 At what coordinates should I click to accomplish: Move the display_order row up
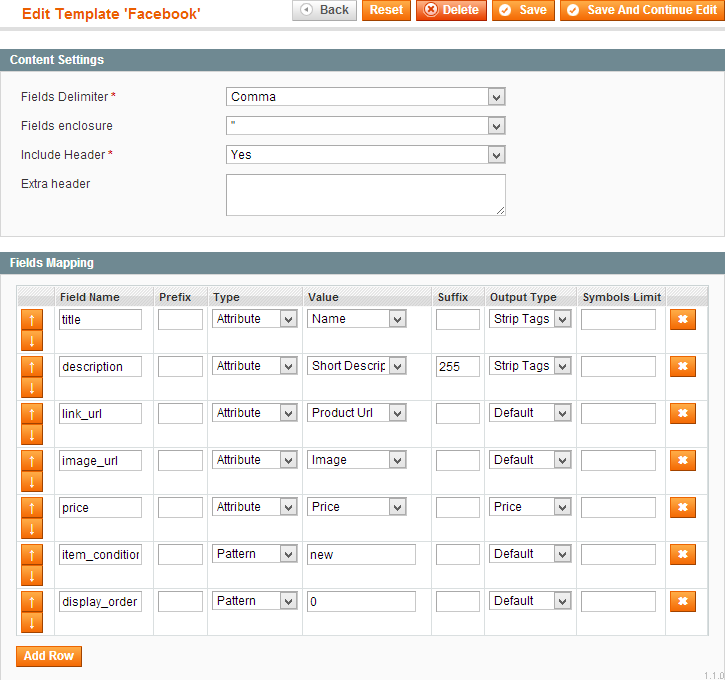pyautogui.click(x=32, y=602)
